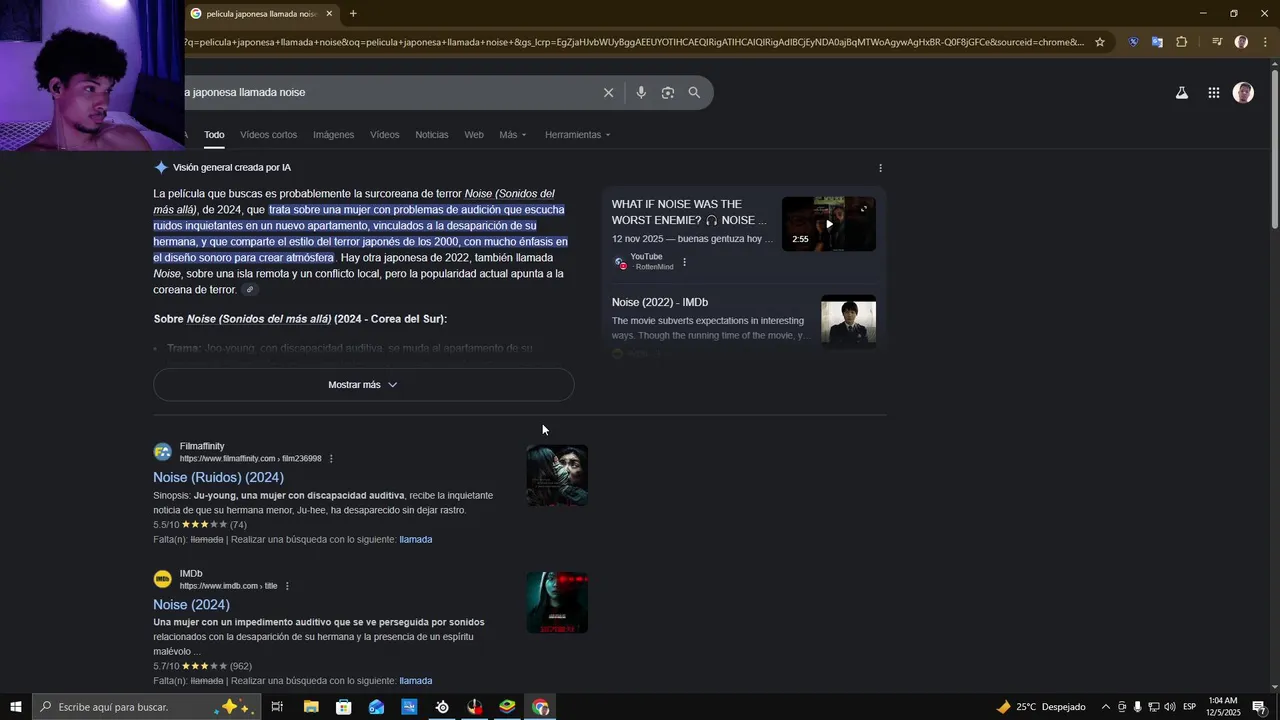Expand Herramientas search tools dropdown
The height and width of the screenshot is (720, 1280).
click(577, 135)
